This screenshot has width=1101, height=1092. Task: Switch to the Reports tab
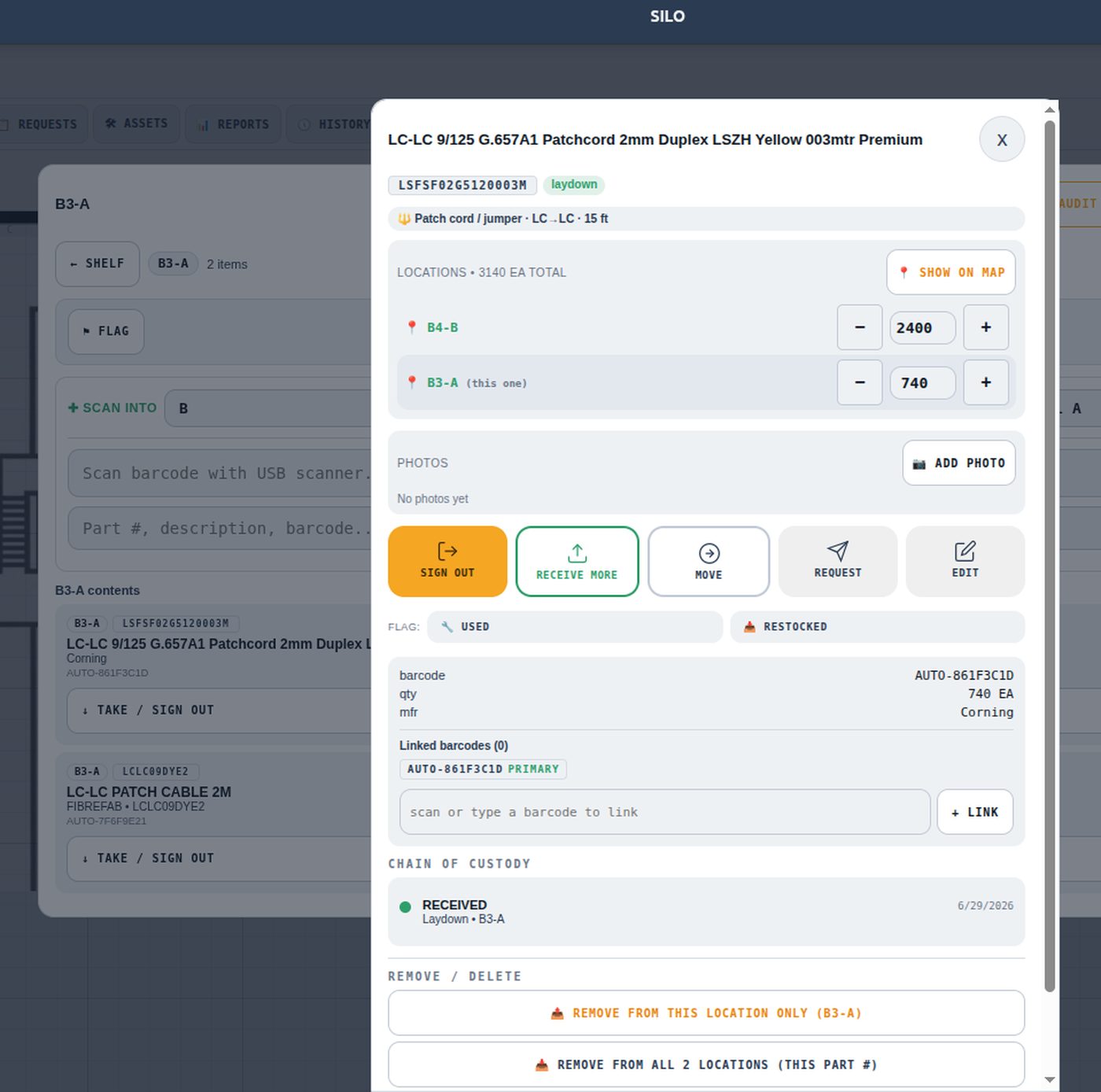click(x=233, y=124)
